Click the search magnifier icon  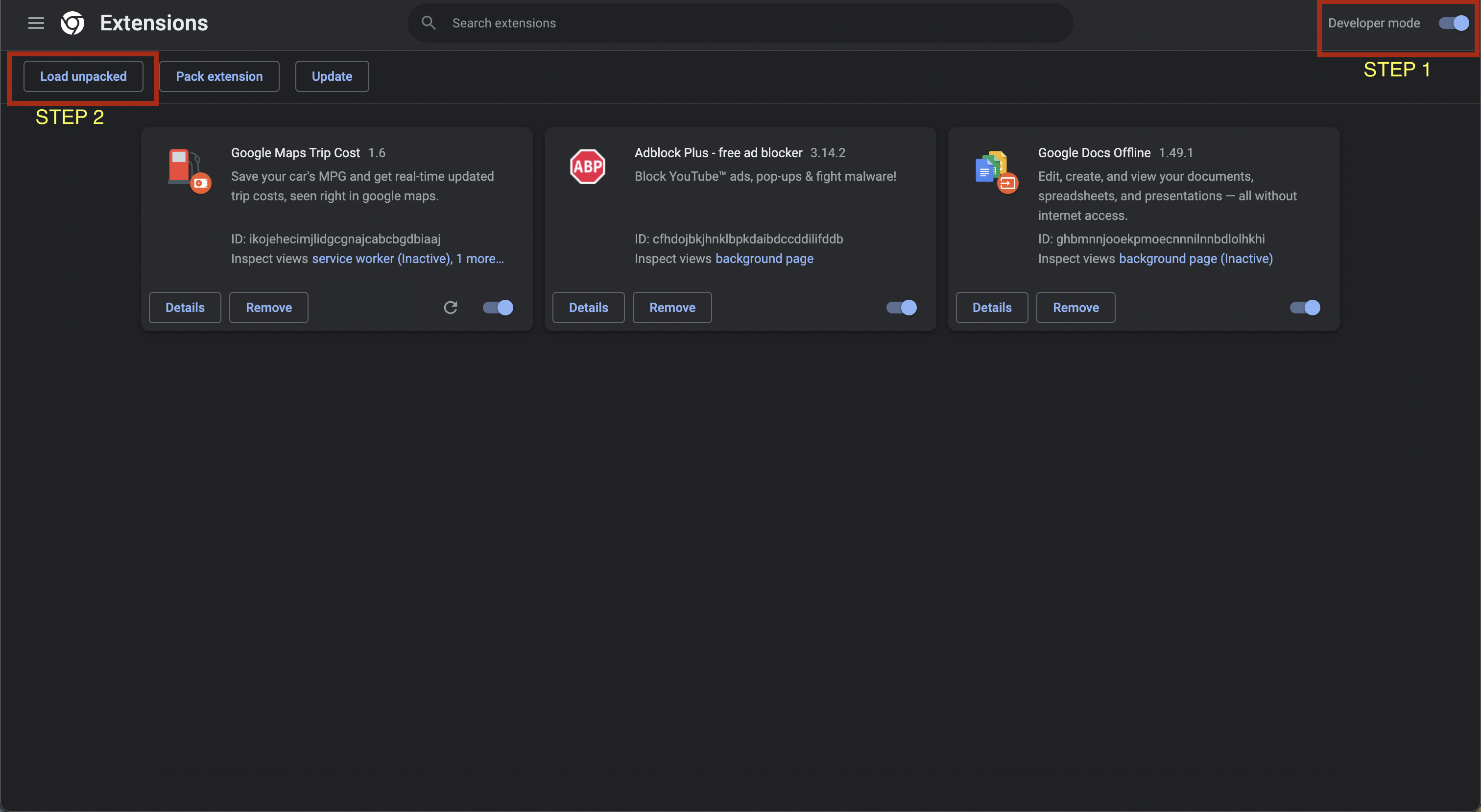click(x=429, y=23)
